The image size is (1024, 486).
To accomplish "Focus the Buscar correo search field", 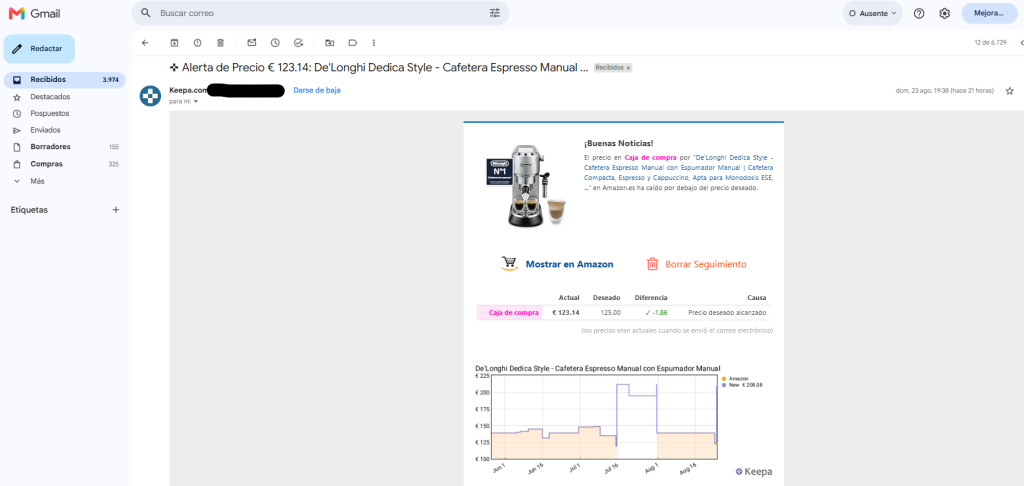I will [320, 13].
